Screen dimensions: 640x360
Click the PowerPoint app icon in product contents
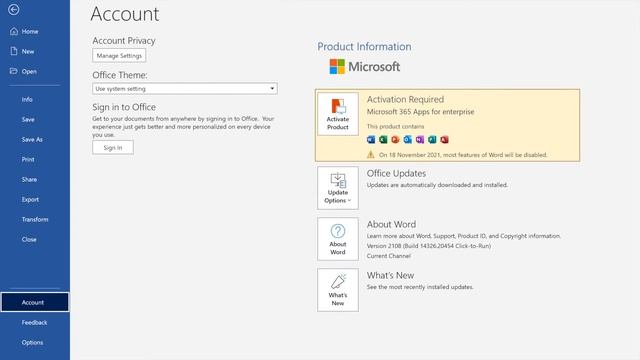(396, 140)
